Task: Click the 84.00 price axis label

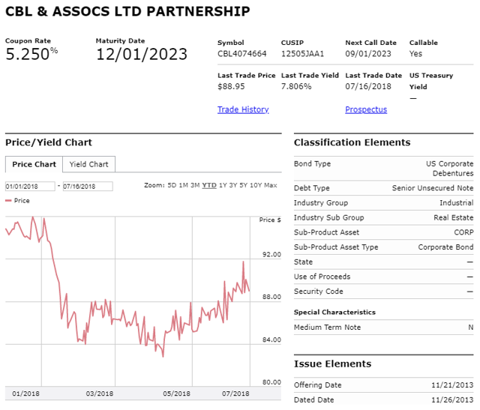Action: 272,340
